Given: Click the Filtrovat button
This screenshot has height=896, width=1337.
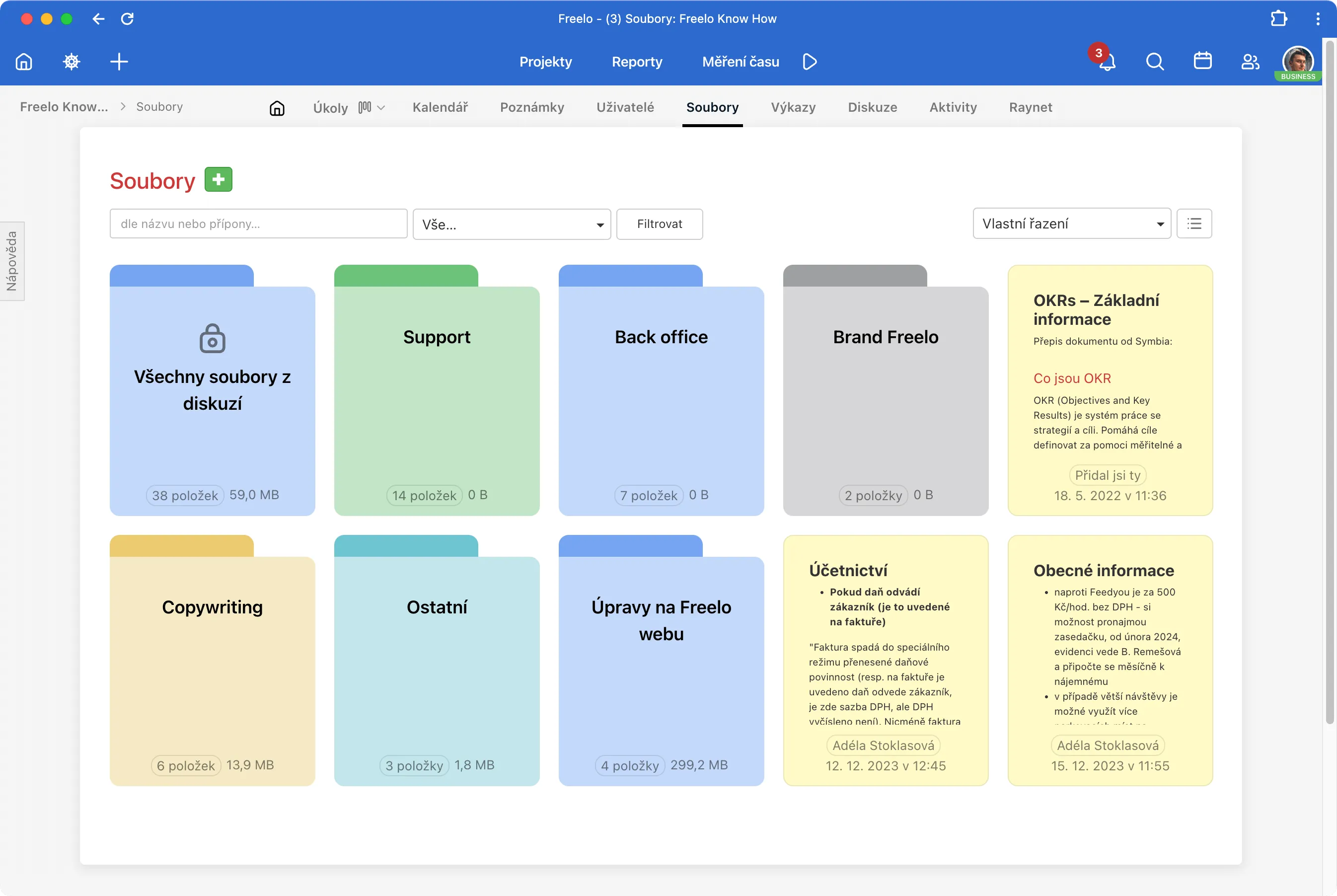Looking at the screenshot, I should (660, 224).
